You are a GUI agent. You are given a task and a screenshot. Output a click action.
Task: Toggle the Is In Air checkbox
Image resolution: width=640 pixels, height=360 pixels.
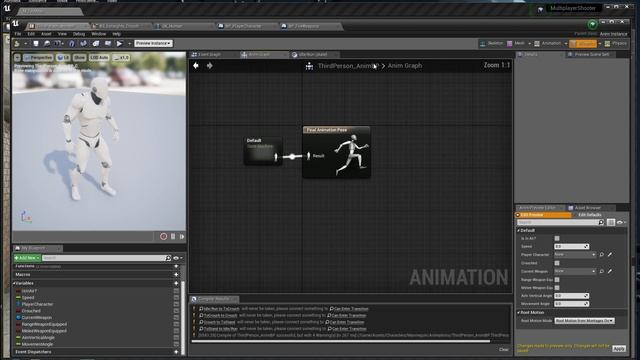(557, 238)
